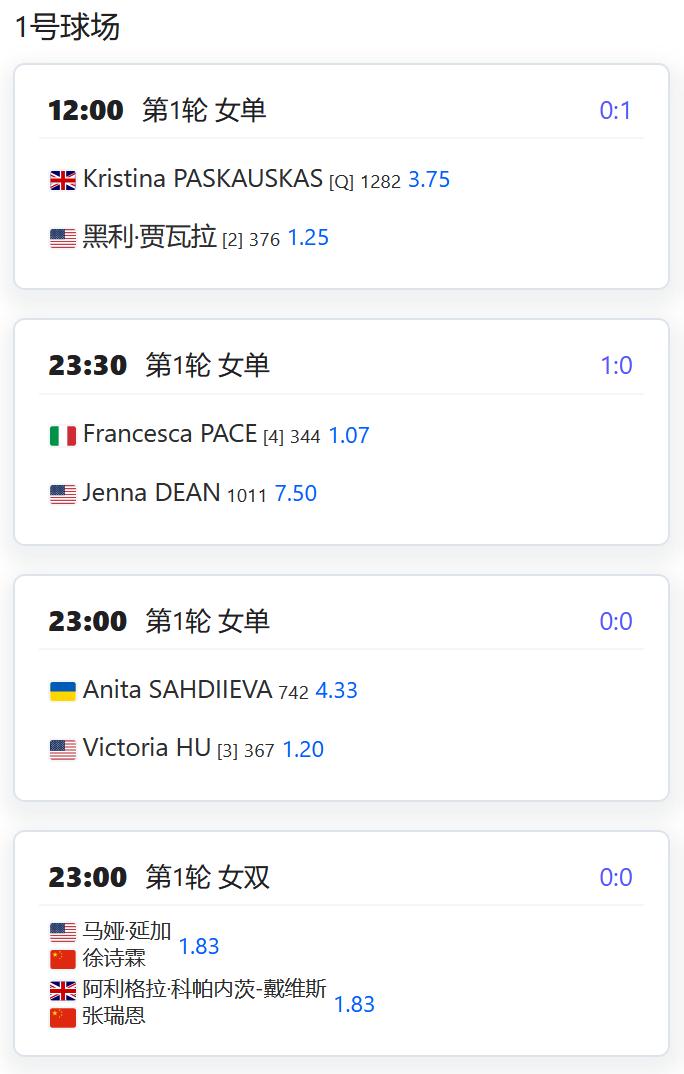Open Kristina PASKAUSKAS player page
Screen dimensions: 684x1074
(x=203, y=179)
